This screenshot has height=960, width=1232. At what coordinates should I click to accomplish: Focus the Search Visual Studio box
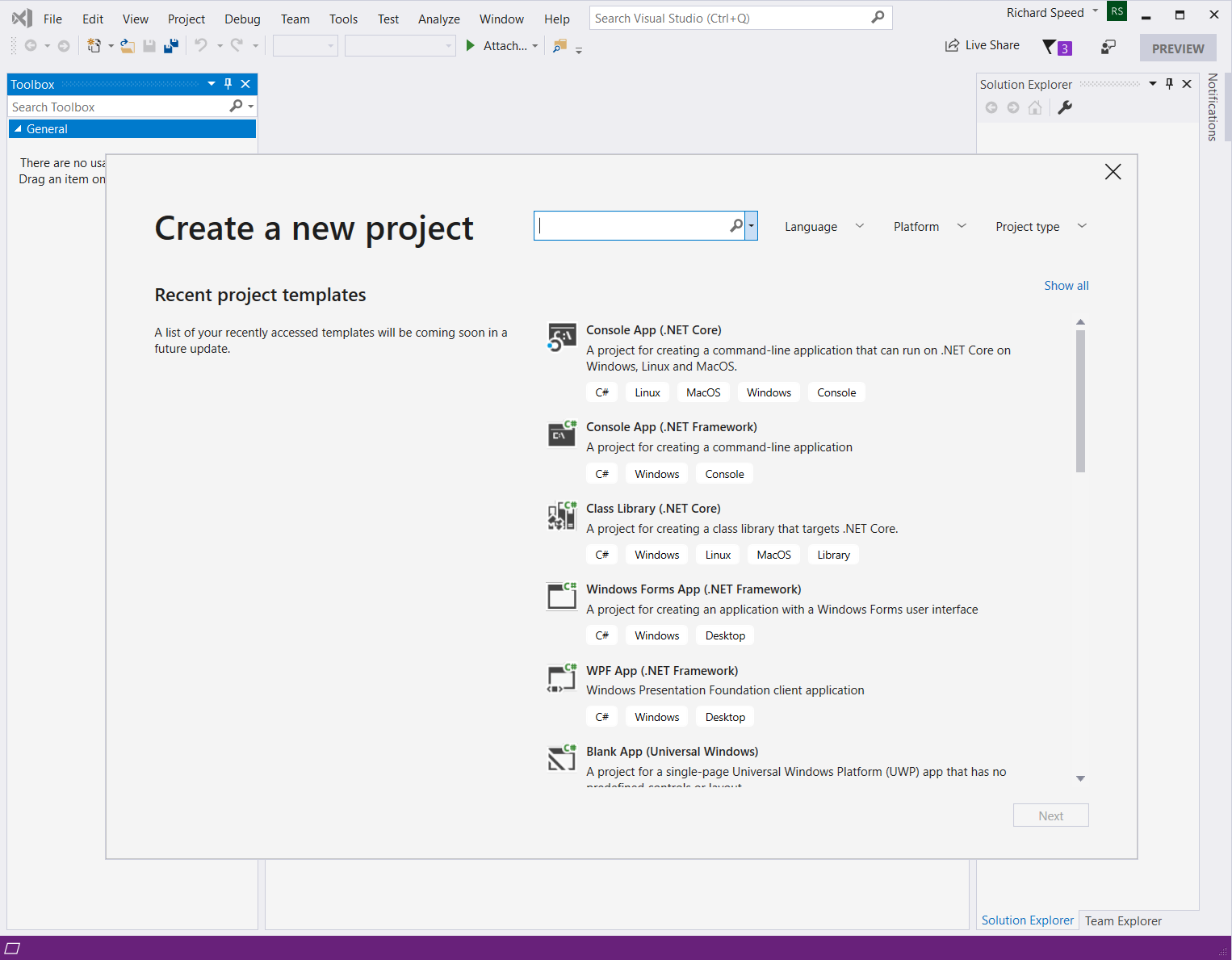click(740, 18)
